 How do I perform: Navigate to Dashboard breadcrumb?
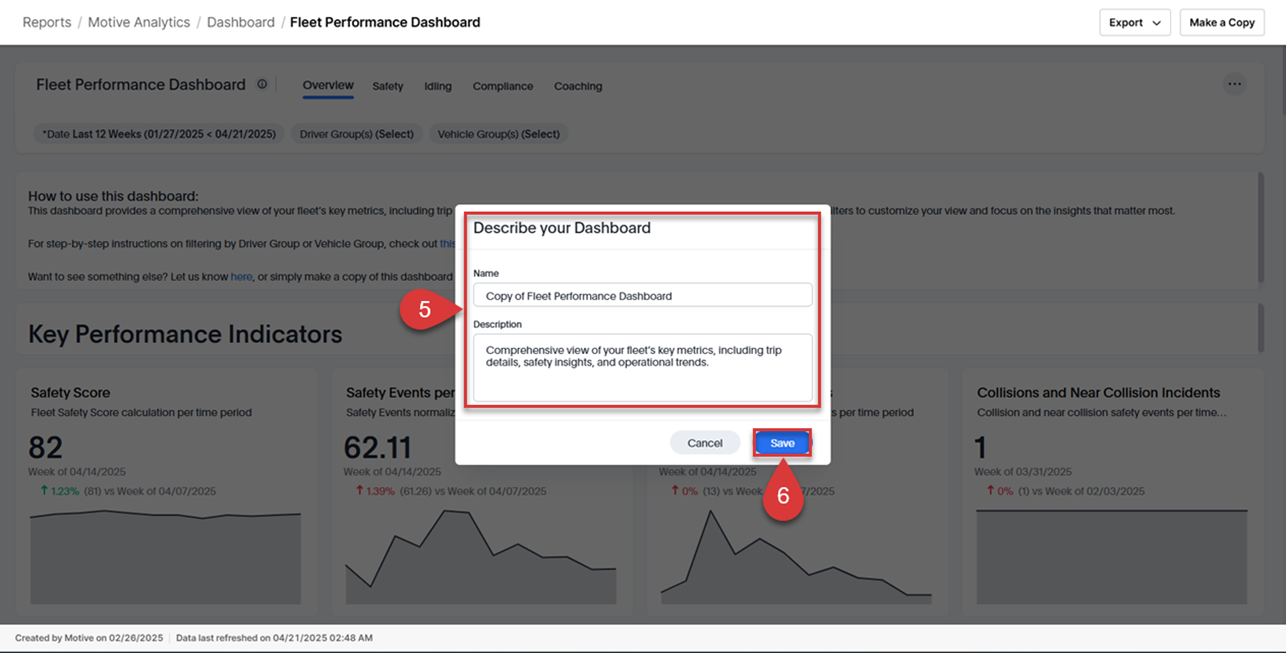click(x=241, y=22)
